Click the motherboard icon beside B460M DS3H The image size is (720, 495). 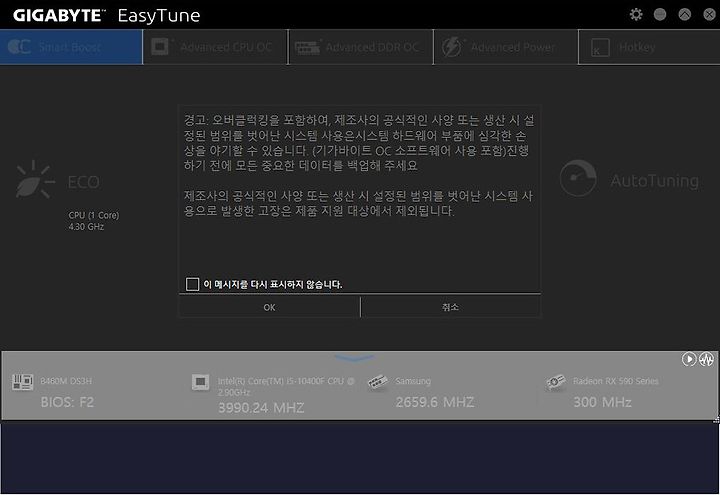pos(22,382)
